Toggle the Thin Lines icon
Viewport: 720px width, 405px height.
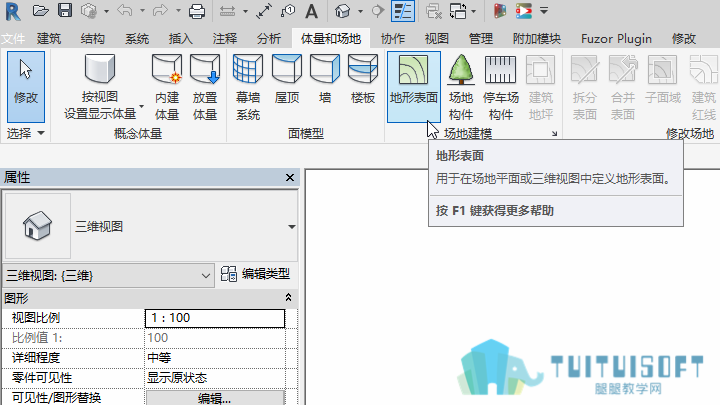pyautogui.click(x=403, y=11)
